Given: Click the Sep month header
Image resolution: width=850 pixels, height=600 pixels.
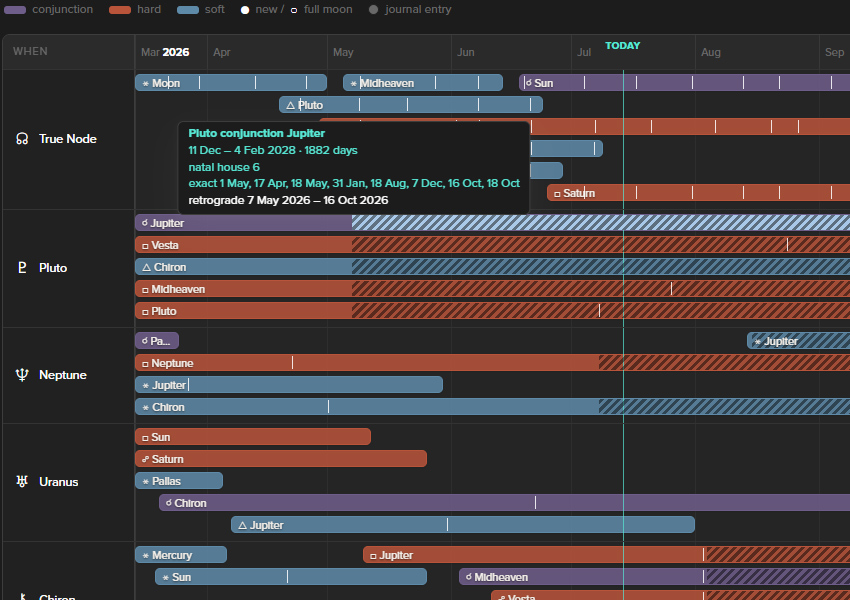Looking at the screenshot, I should pyautogui.click(x=834, y=53).
